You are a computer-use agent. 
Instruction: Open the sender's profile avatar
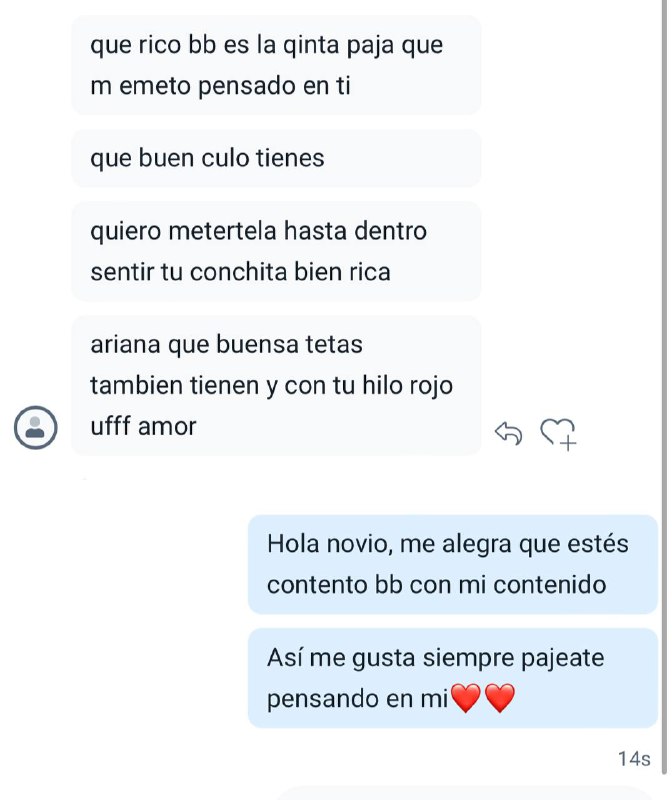click(x=36, y=428)
